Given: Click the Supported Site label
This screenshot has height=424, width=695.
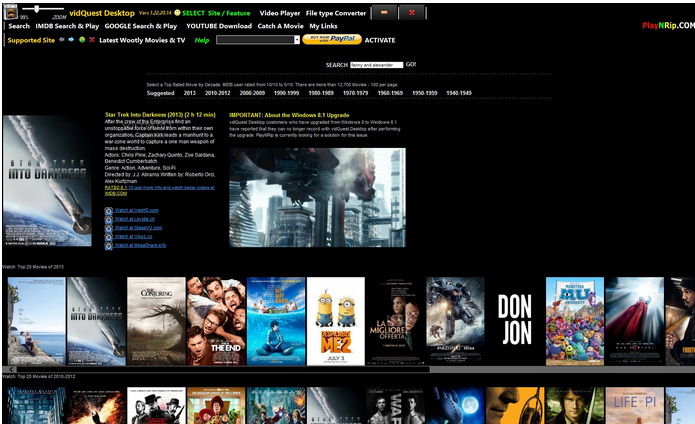Looking at the screenshot, I should [x=31, y=40].
